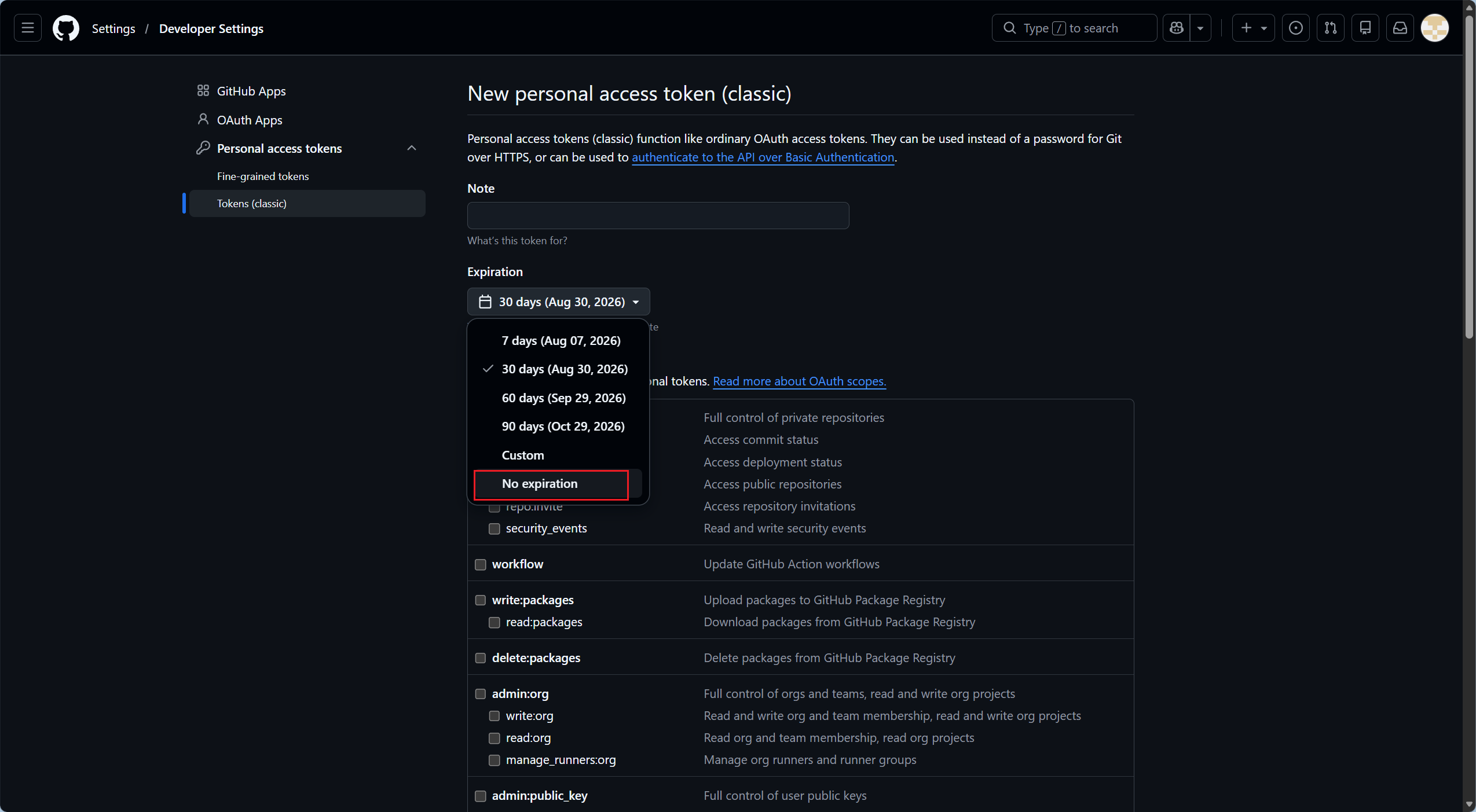Open the Notifications inbox icon
Screen dimensions: 1476x812
click(1400, 28)
